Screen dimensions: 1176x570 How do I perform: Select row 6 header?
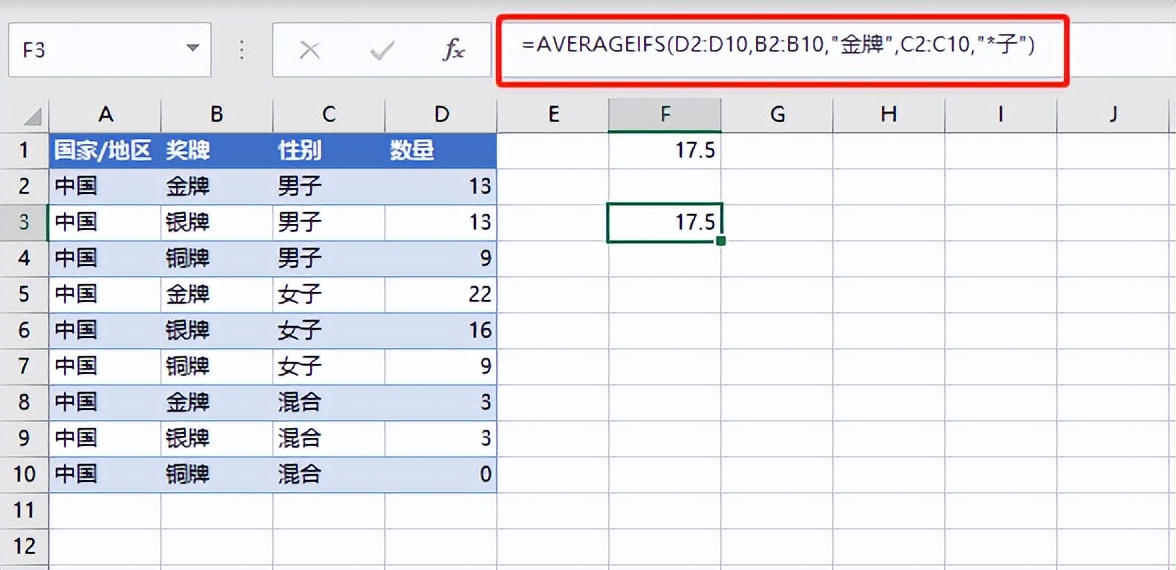(x=24, y=331)
